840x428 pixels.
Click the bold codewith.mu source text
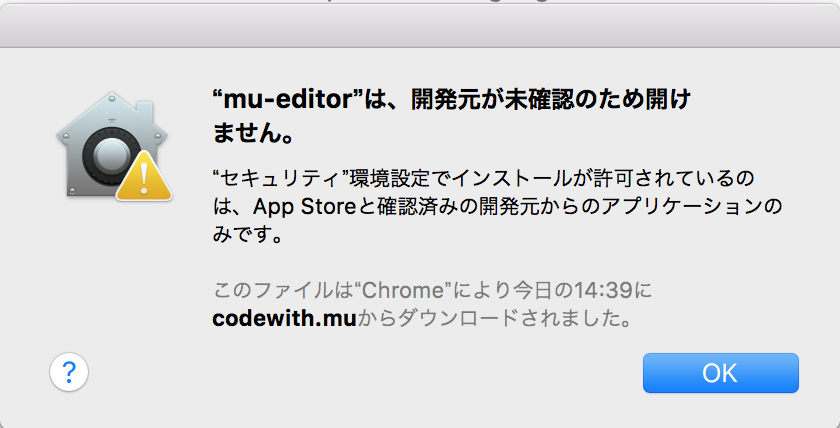pyautogui.click(x=284, y=319)
